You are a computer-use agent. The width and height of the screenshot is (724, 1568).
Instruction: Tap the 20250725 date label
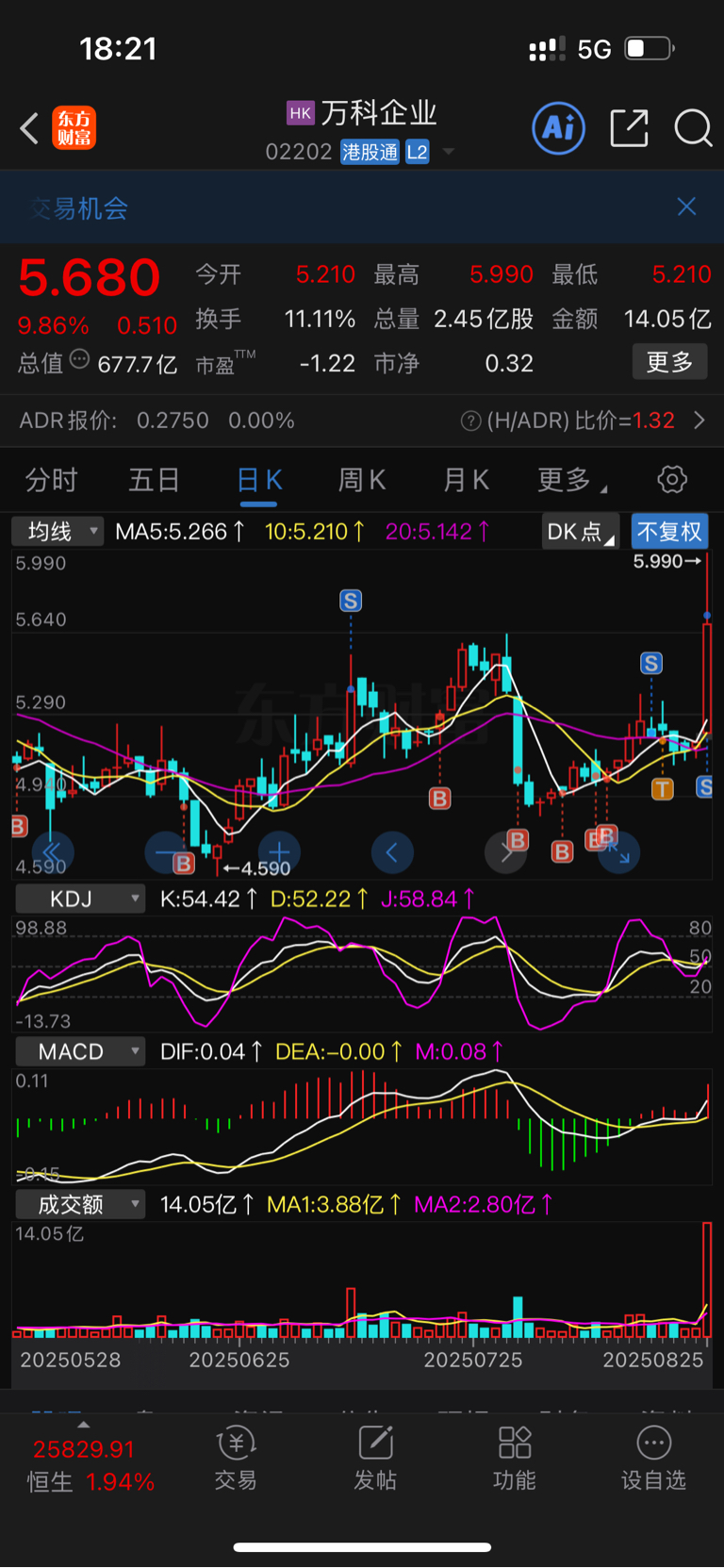point(473,1360)
